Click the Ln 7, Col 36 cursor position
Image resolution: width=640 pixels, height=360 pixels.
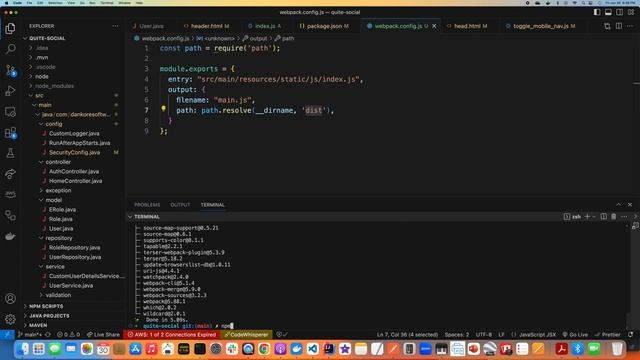click(x=407, y=335)
